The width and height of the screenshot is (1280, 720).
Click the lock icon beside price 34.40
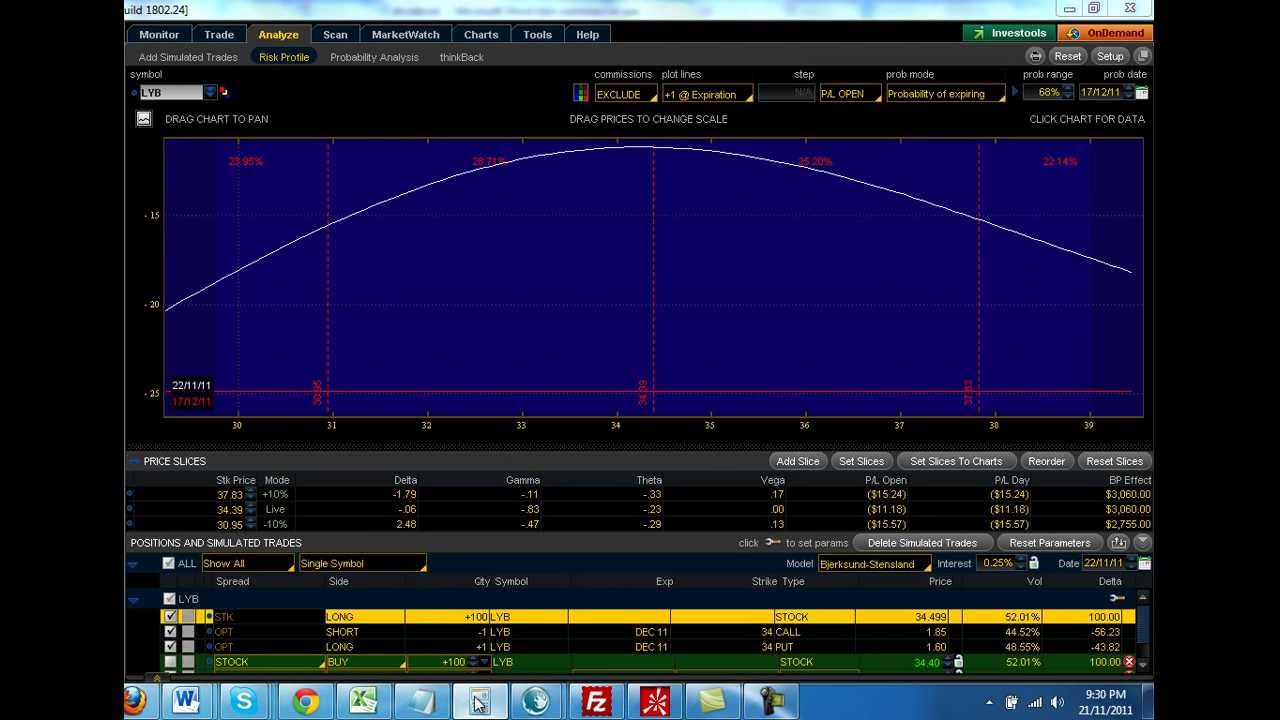click(x=958, y=662)
